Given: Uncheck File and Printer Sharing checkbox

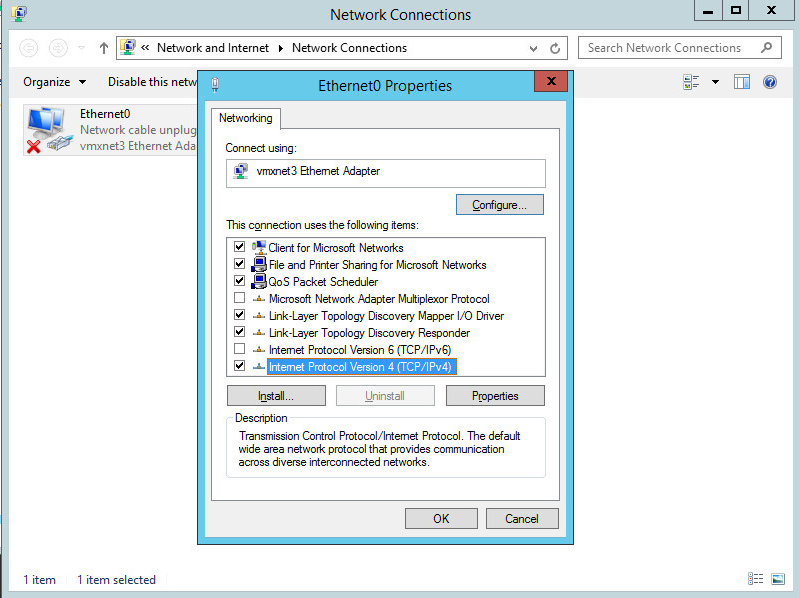Looking at the screenshot, I should (x=239, y=264).
